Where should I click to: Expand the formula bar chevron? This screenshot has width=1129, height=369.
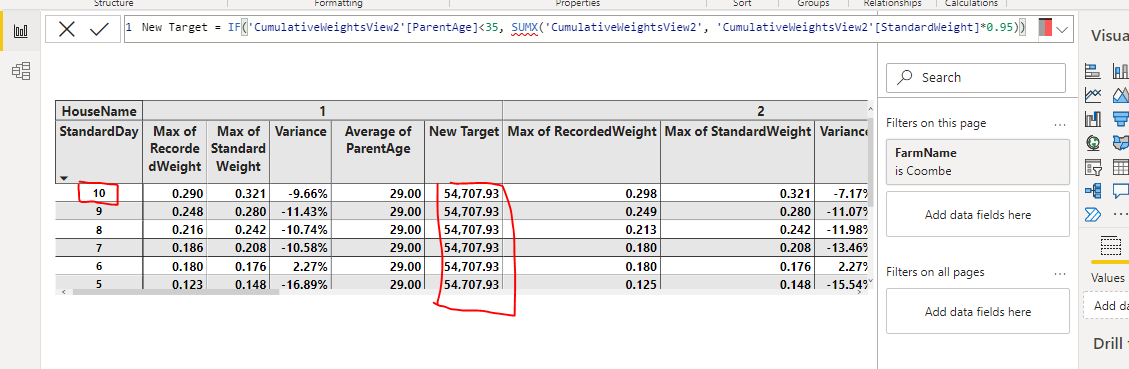(1061, 29)
